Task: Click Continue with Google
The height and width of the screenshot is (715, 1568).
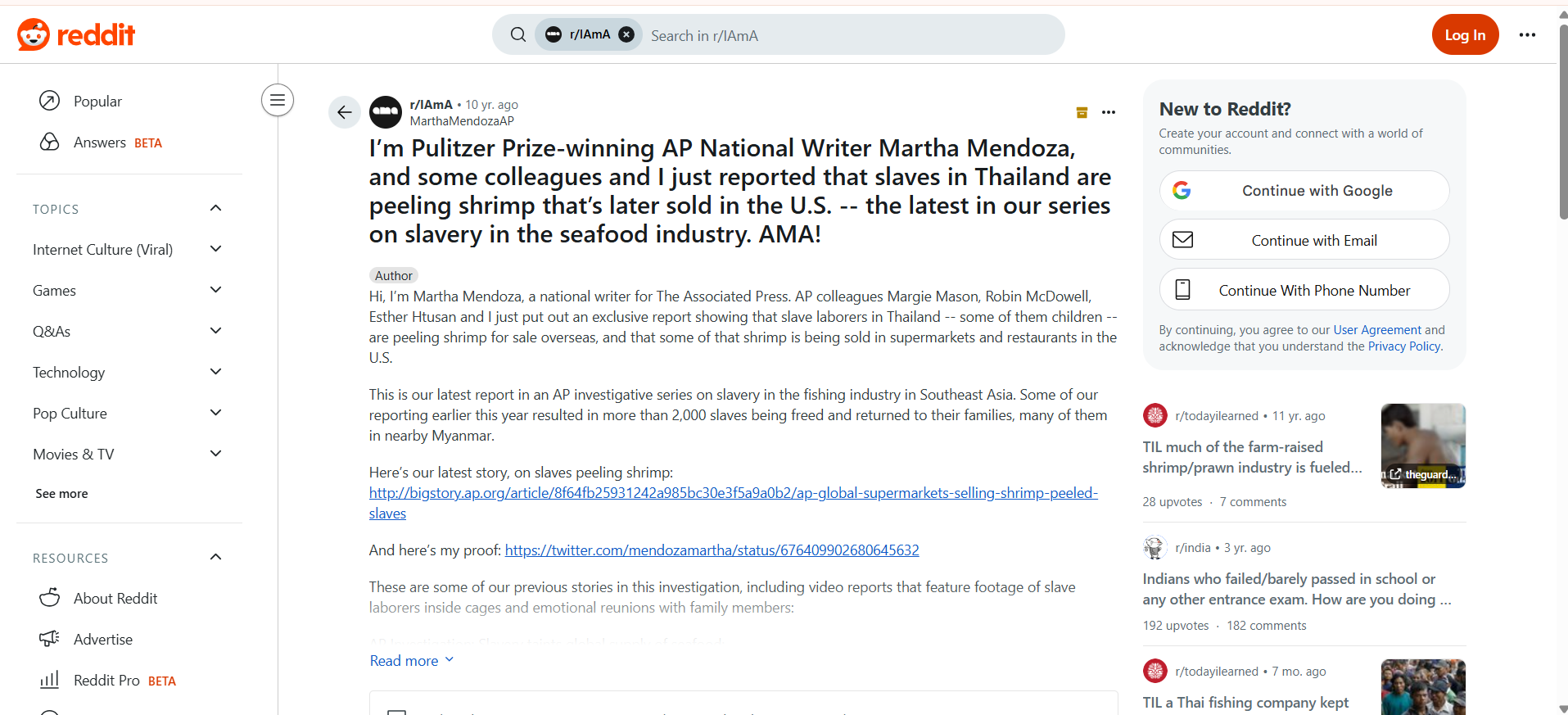Action: click(x=1304, y=191)
